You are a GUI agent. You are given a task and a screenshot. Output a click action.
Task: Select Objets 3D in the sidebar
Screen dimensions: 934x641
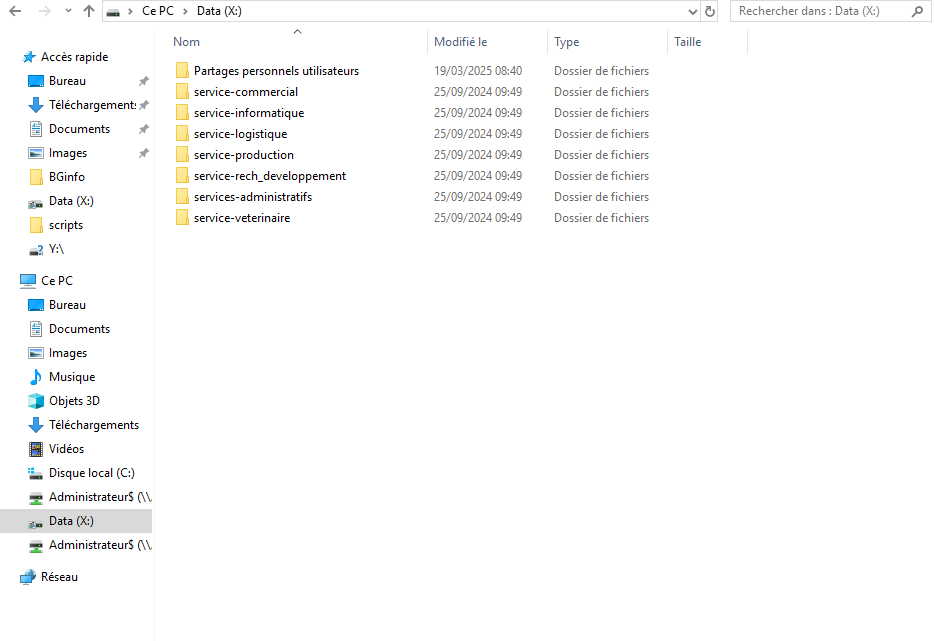(x=74, y=401)
